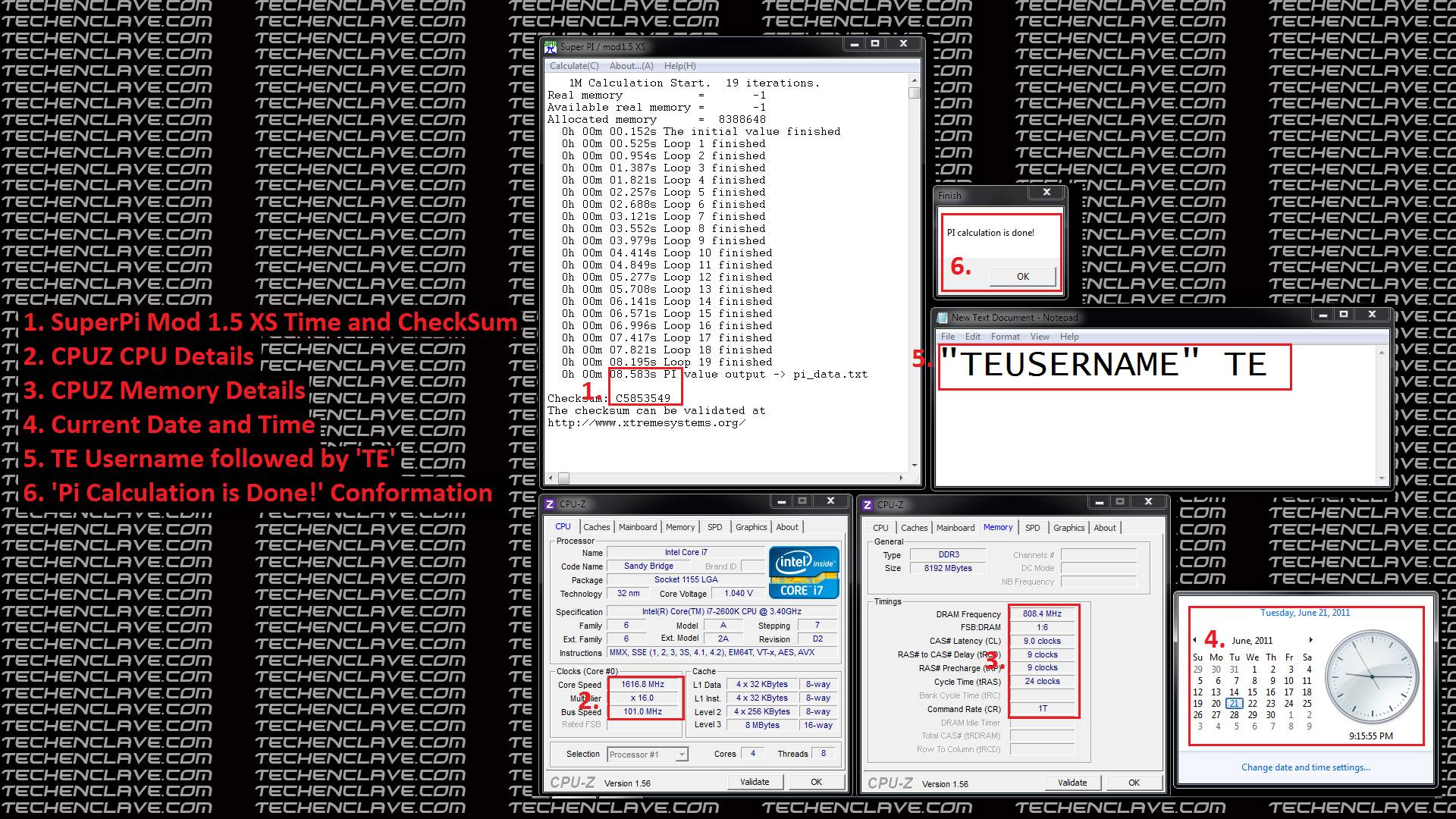Click the Super PI window title icon
Viewport: 1456px width, 819px height.
pyautogui.click(x=551, y=46)
